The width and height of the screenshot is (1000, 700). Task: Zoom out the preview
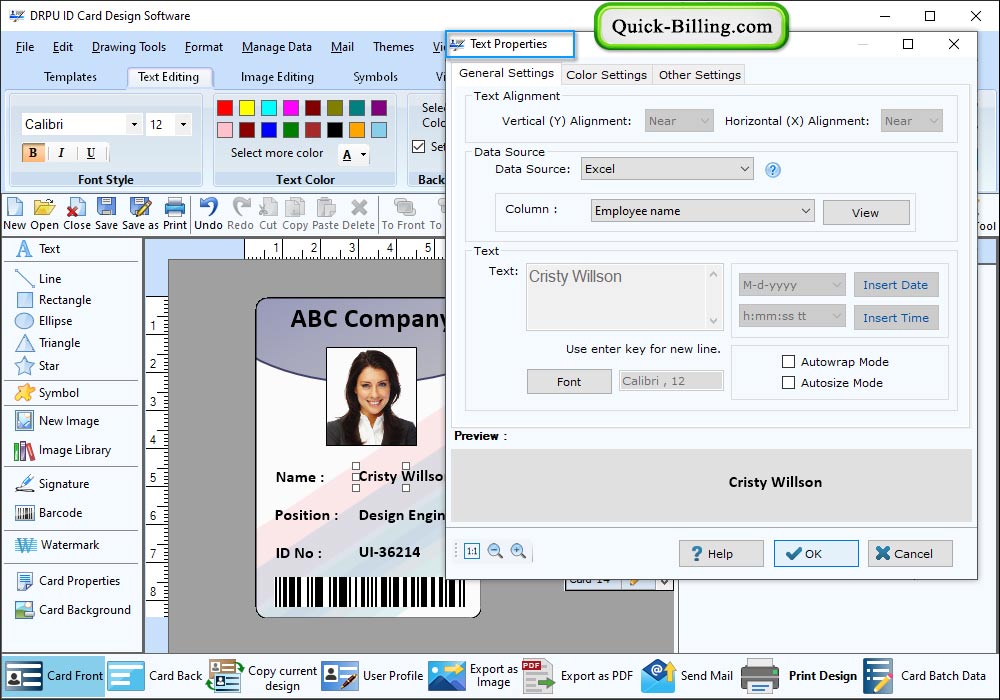pos(495,551)
